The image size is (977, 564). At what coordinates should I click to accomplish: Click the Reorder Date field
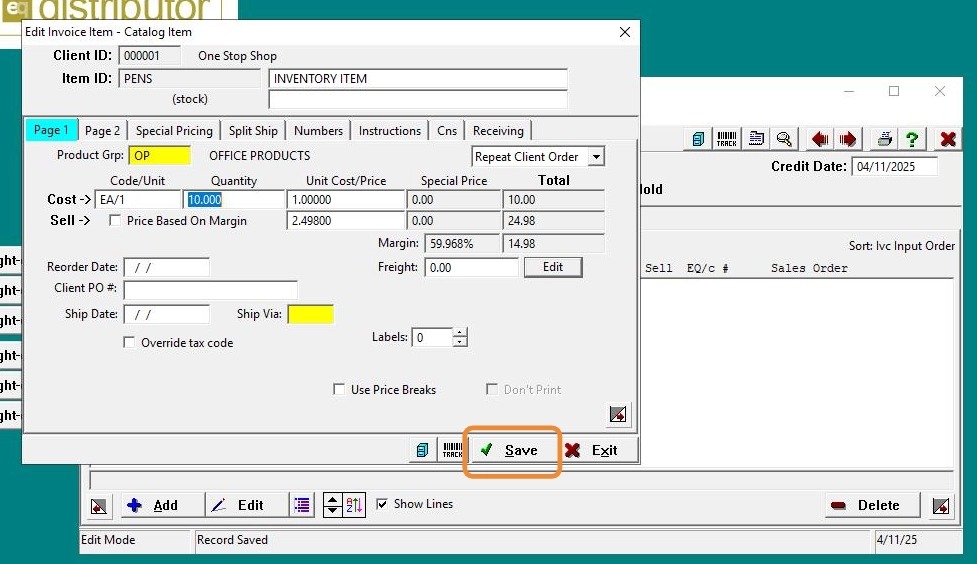(166, 267)
